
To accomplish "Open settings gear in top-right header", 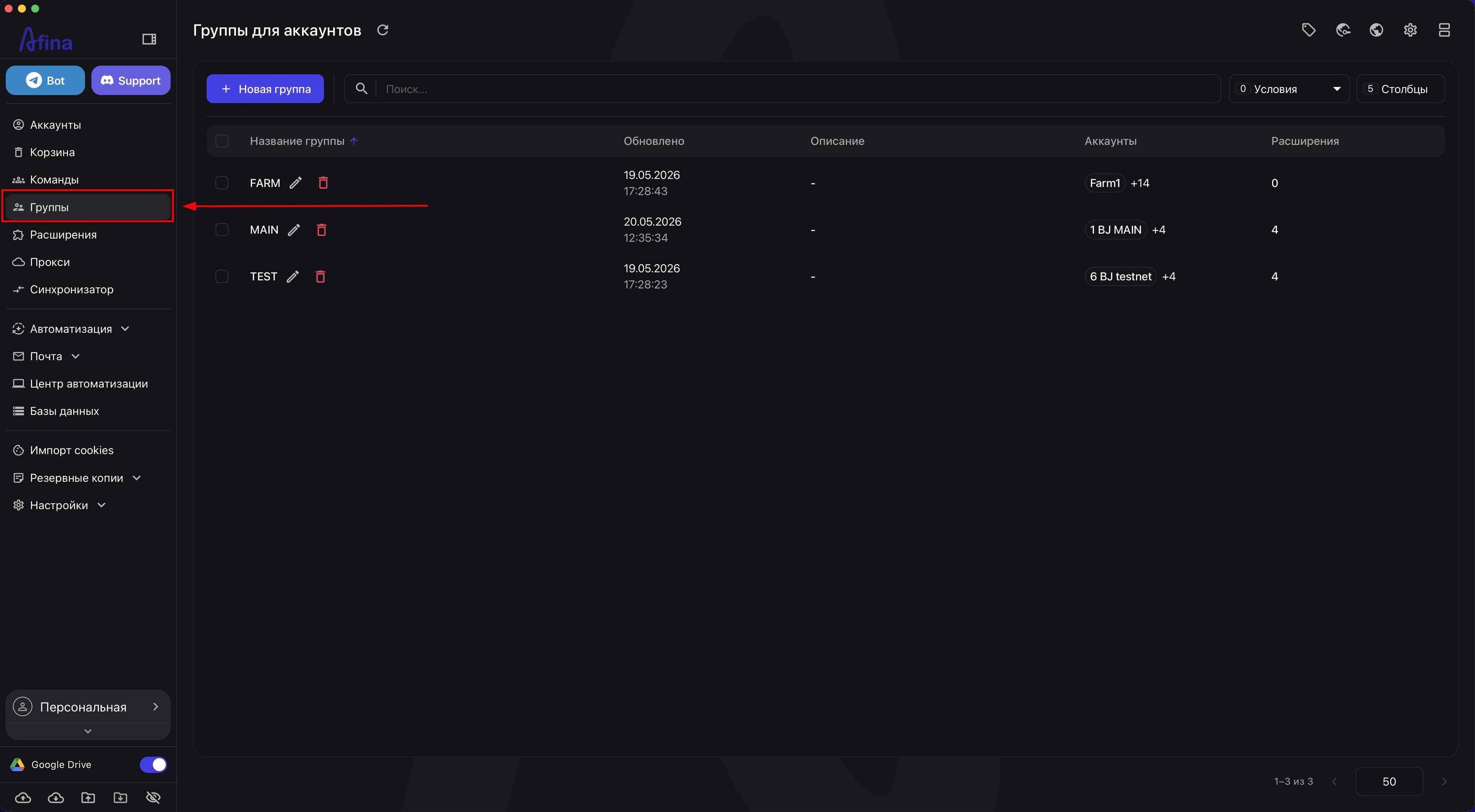I will pyautogui.click(x=1410, y=30).
